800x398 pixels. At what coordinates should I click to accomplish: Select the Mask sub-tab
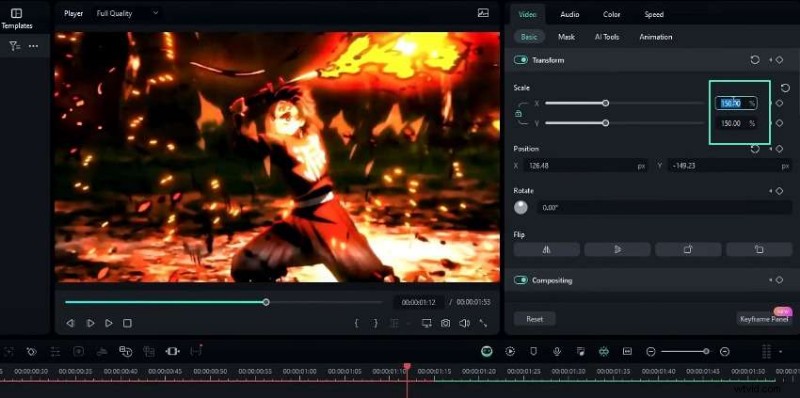pos(566,37)
